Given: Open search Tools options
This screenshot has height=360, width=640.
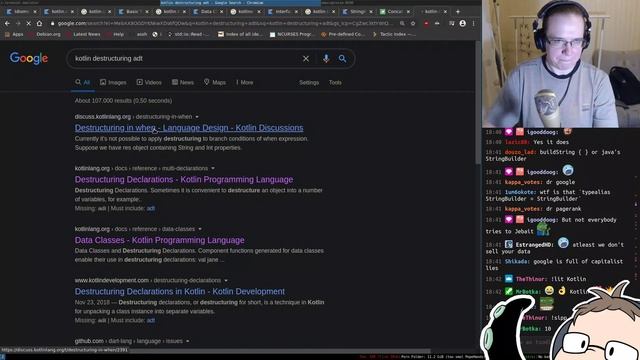Looking at the screenshot, I should pyautogui.click(x=335, y=82).
